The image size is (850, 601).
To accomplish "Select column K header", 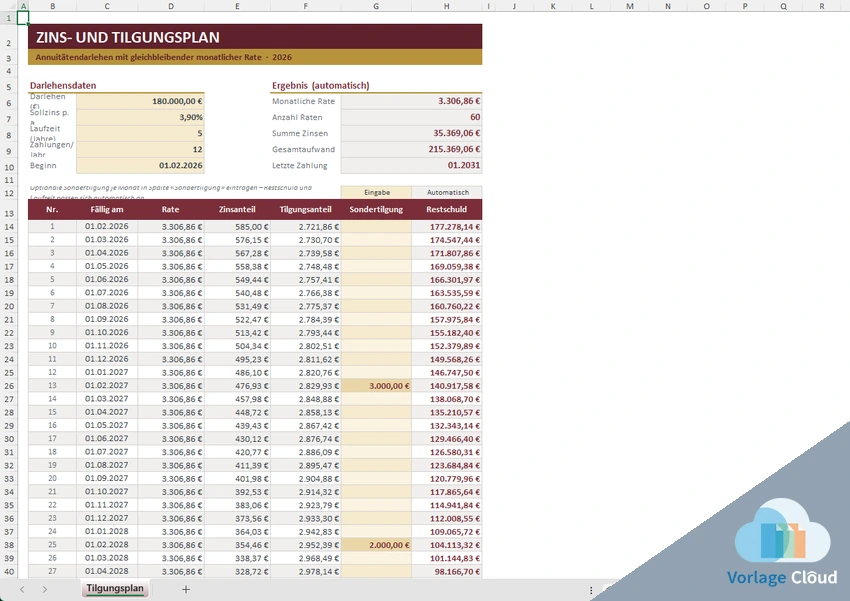I will [x=553, y=6].
